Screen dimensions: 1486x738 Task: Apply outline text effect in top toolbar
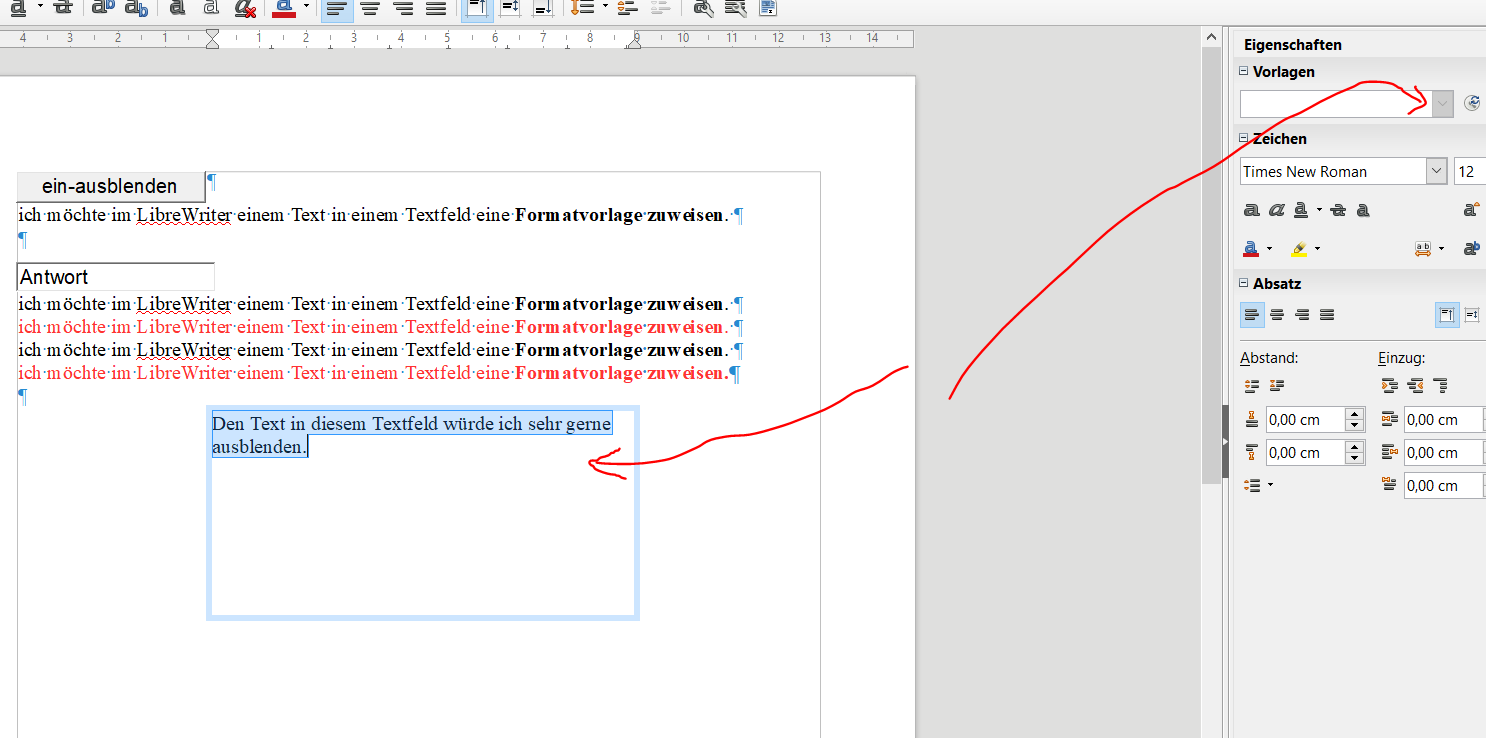tap(211, 8)
